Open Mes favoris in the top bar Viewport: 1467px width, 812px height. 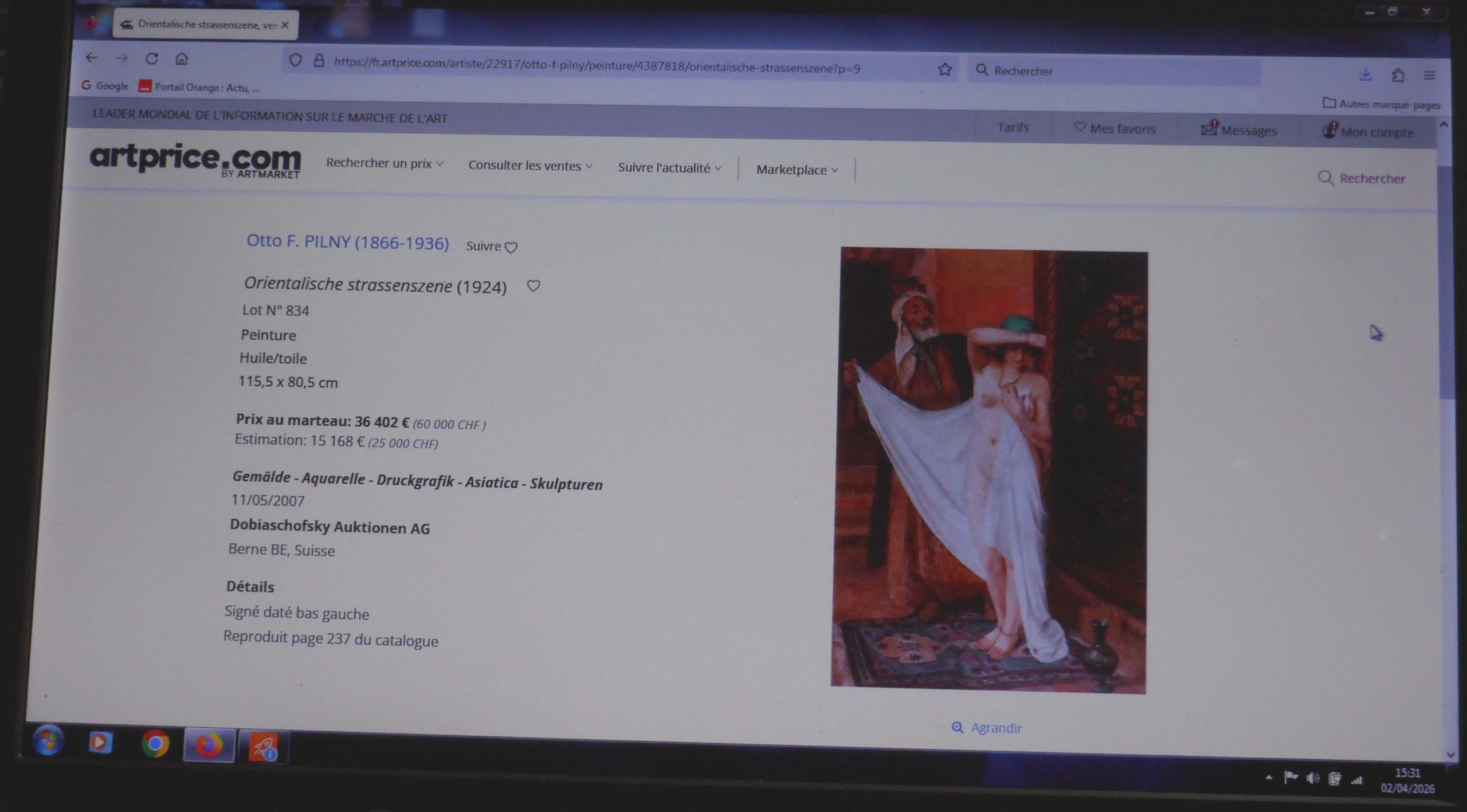1115,128
